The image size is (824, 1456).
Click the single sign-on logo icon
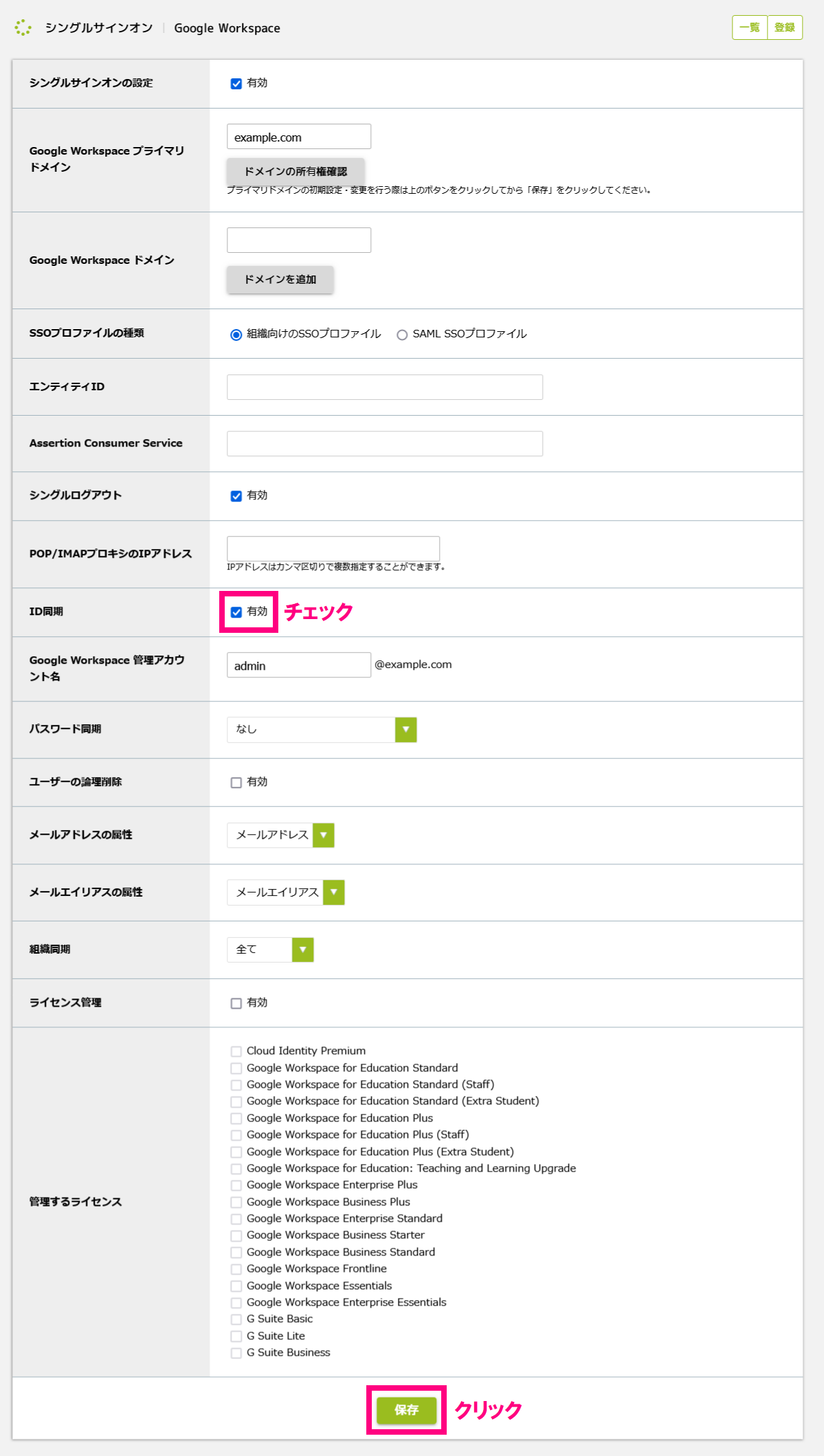coord(23,27)
